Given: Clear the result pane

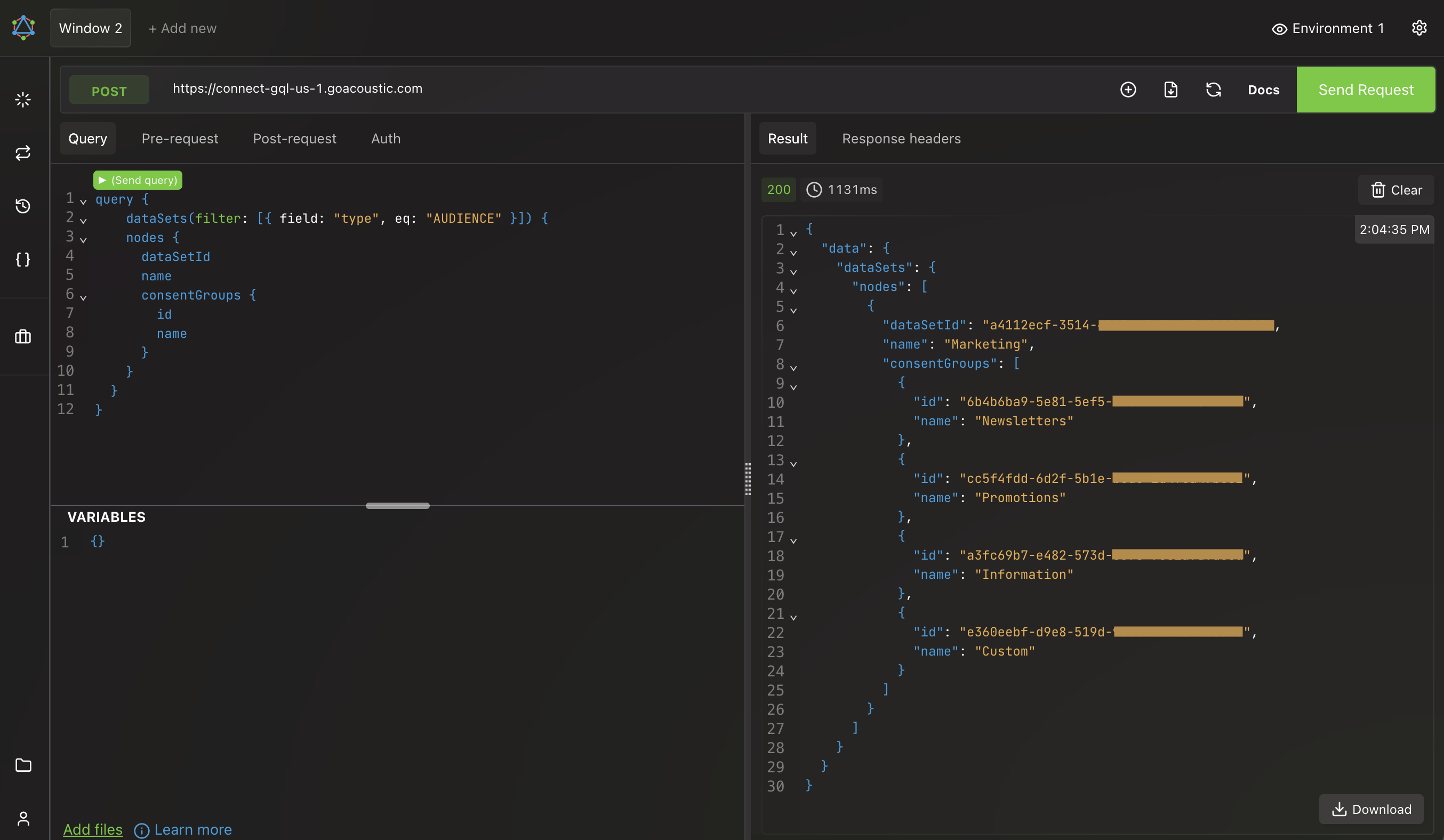Looking at the screenshot, I should pyautogui.click(x=1396, y=190).
